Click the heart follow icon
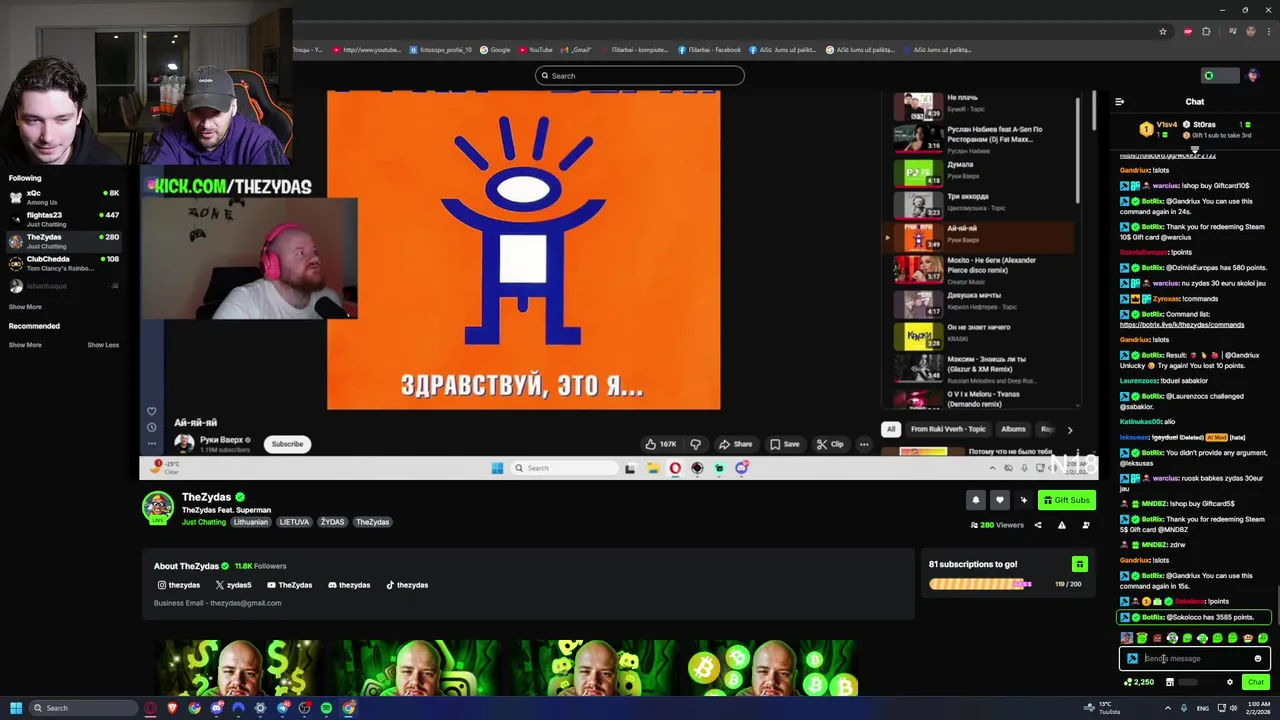 pos(999,500)
